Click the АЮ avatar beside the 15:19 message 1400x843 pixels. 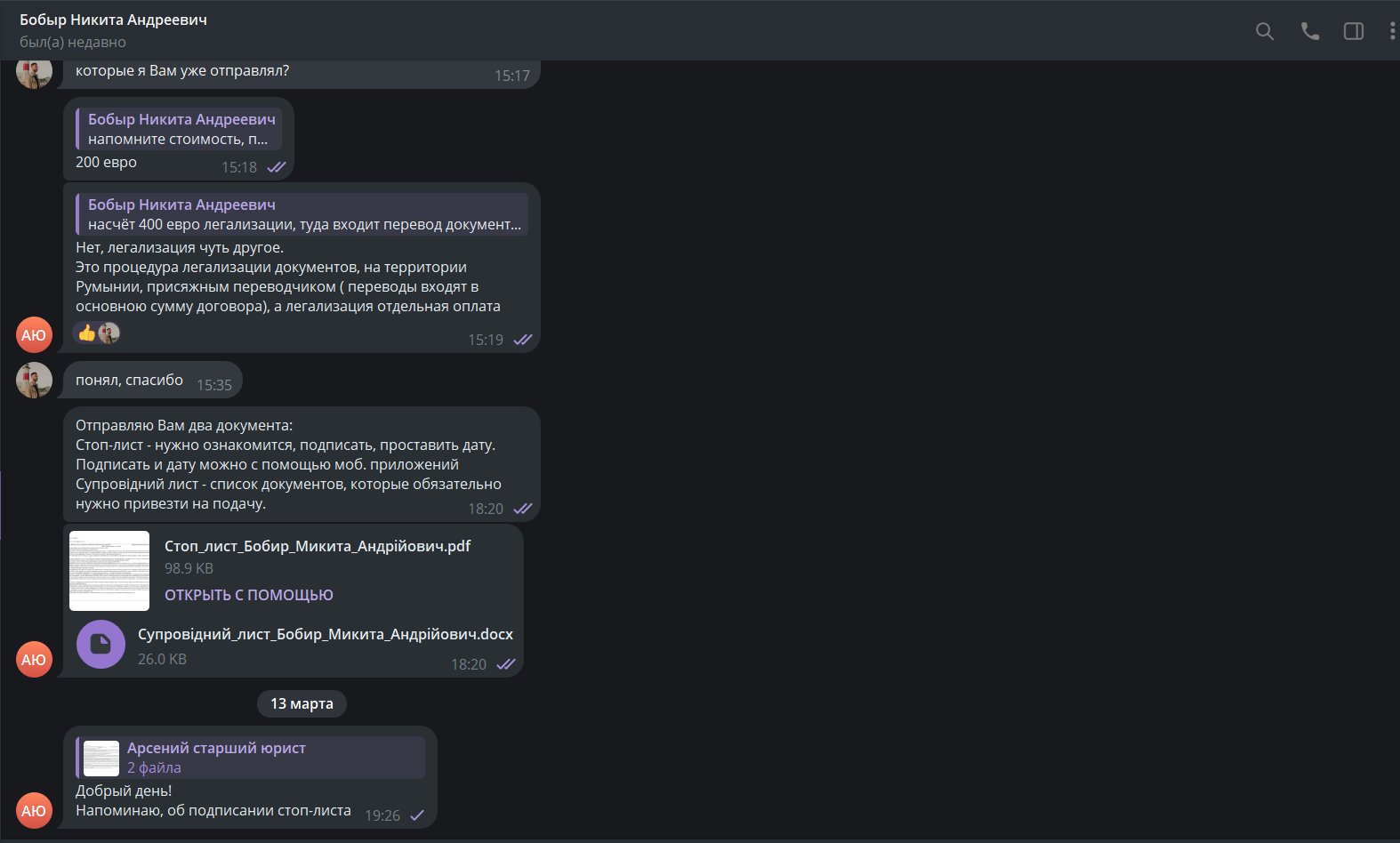[x=34, y=335]
